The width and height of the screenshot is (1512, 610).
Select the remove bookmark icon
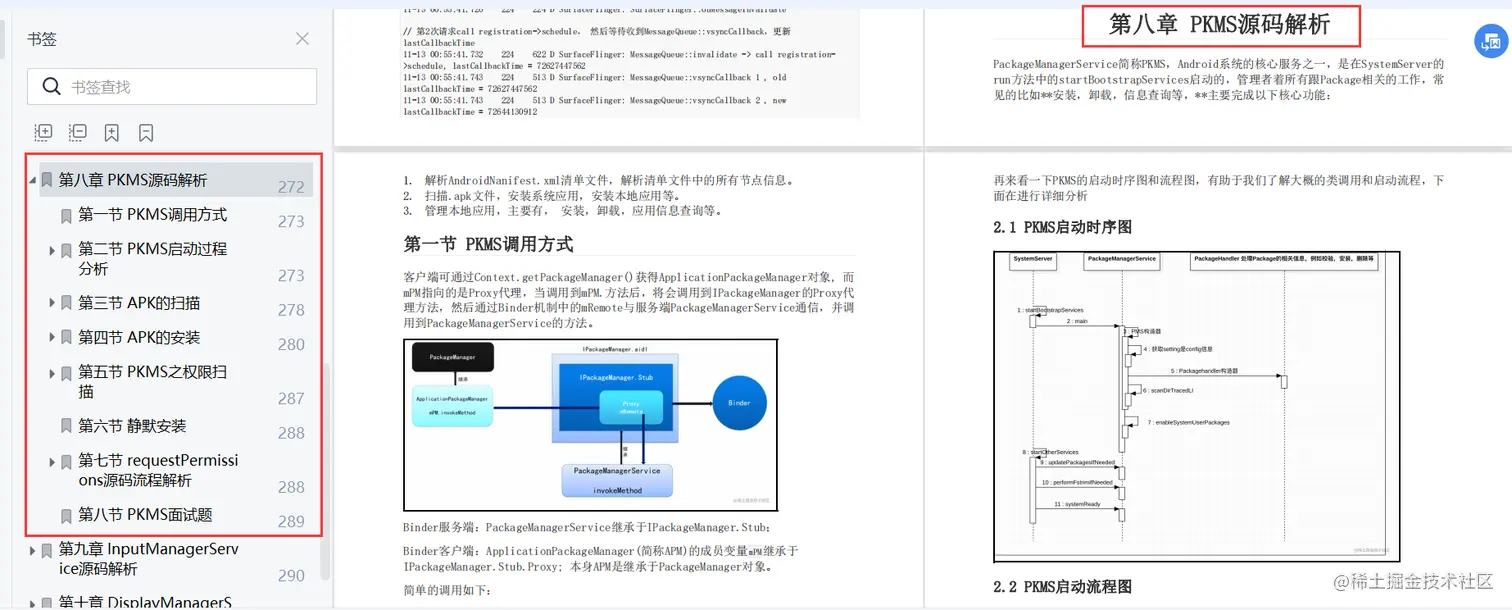pyautogui.click(x=144, y=132)
